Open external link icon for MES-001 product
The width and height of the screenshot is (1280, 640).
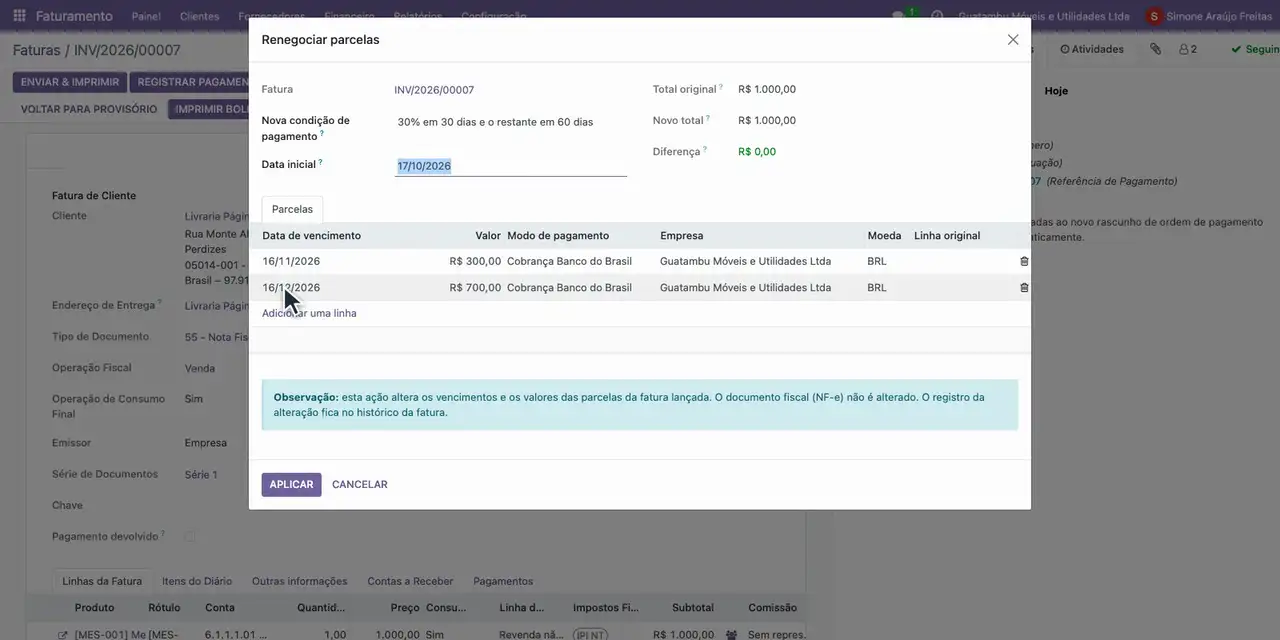click(63, 635)
